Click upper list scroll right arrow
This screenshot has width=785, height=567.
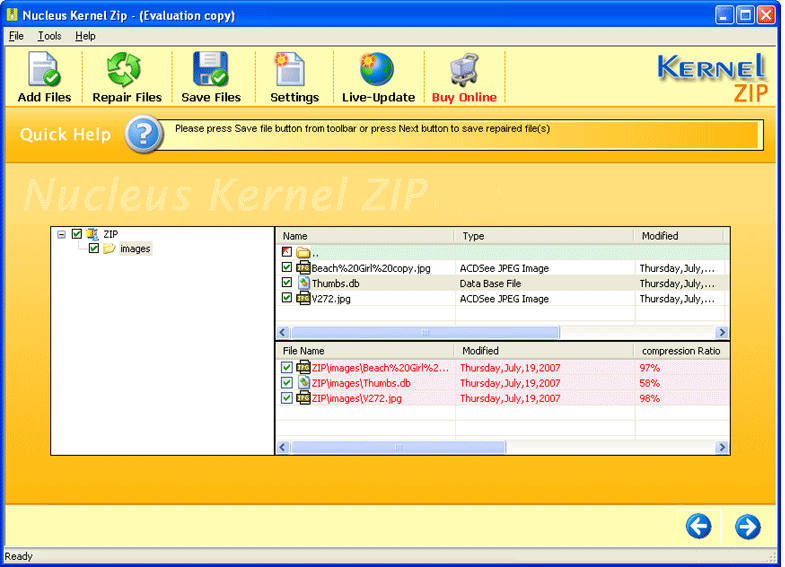coord(722,332)
